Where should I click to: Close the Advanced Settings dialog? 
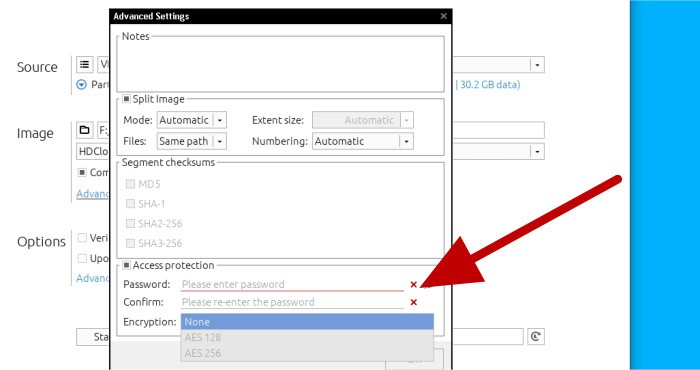(443, 16)
